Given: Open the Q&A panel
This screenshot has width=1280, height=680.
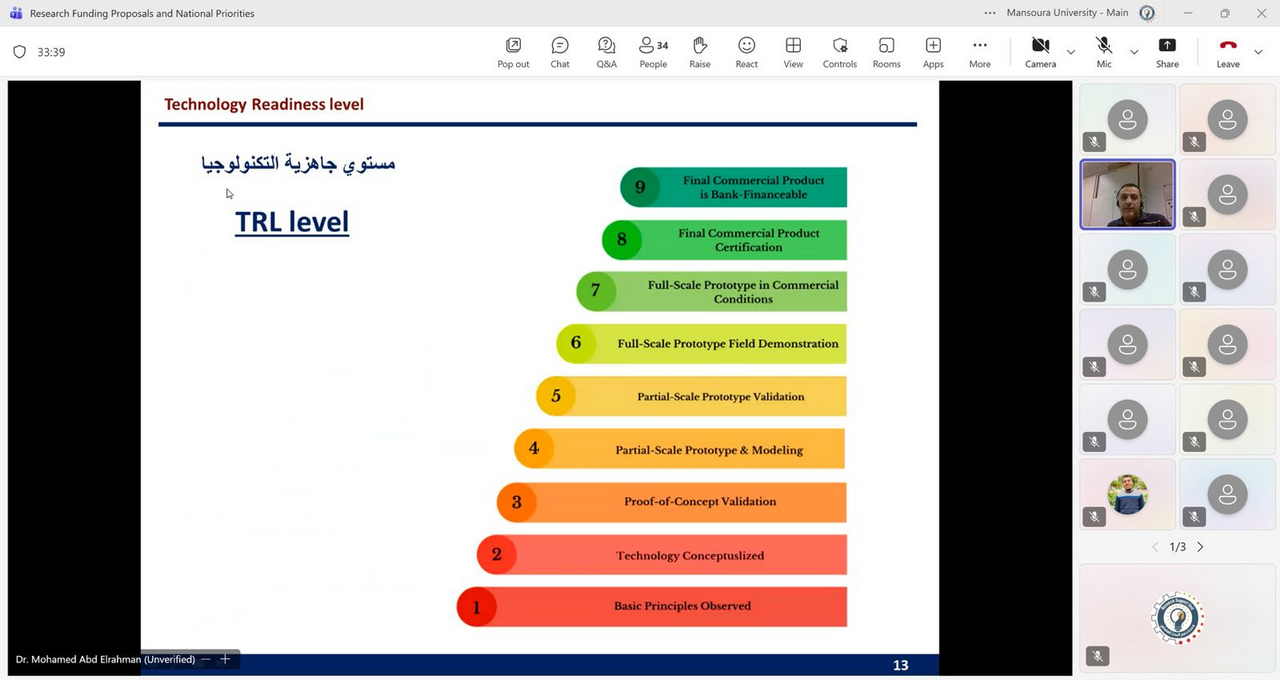Looking at the screenshot, I should pos(606,52).
